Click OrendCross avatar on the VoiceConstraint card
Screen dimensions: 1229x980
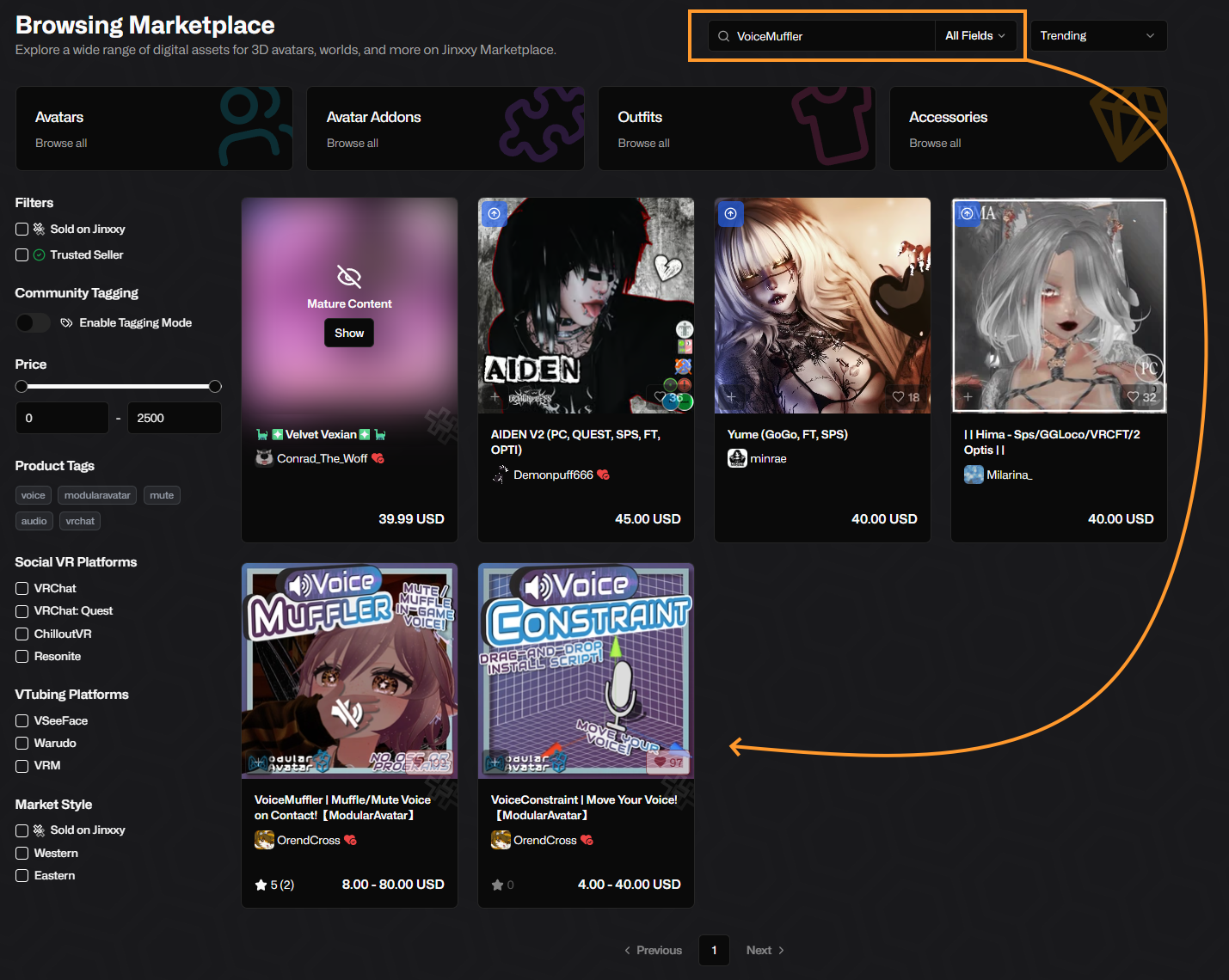(x=501, y=840)
